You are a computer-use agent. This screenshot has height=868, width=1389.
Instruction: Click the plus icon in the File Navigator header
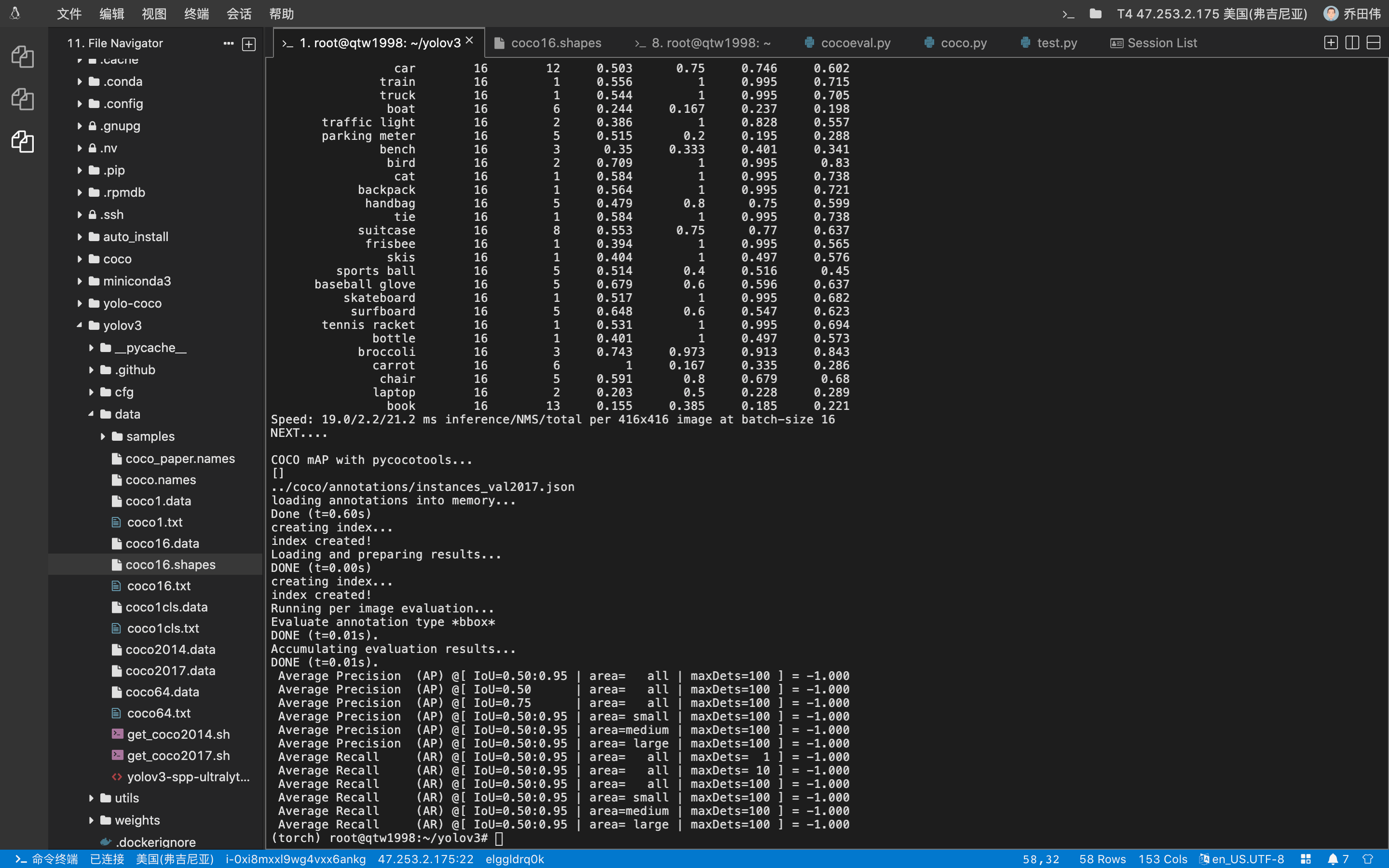[x=248, y=43]
